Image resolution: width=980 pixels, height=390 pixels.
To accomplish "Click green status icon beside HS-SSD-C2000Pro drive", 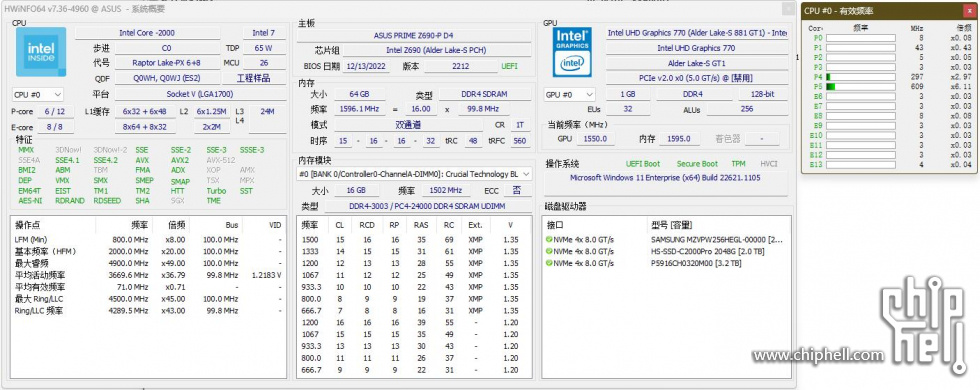I will coord(549,251).
